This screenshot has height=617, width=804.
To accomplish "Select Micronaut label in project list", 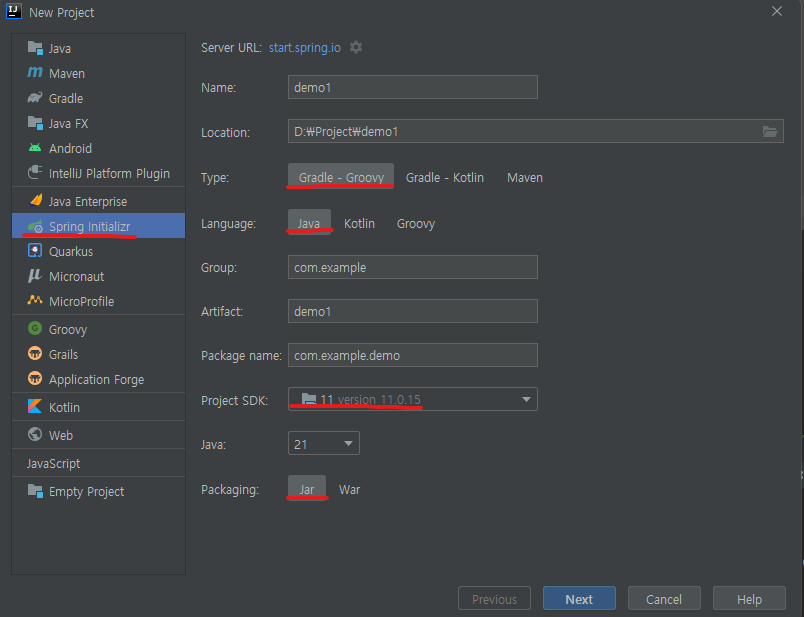I will [x=76, y=276].
